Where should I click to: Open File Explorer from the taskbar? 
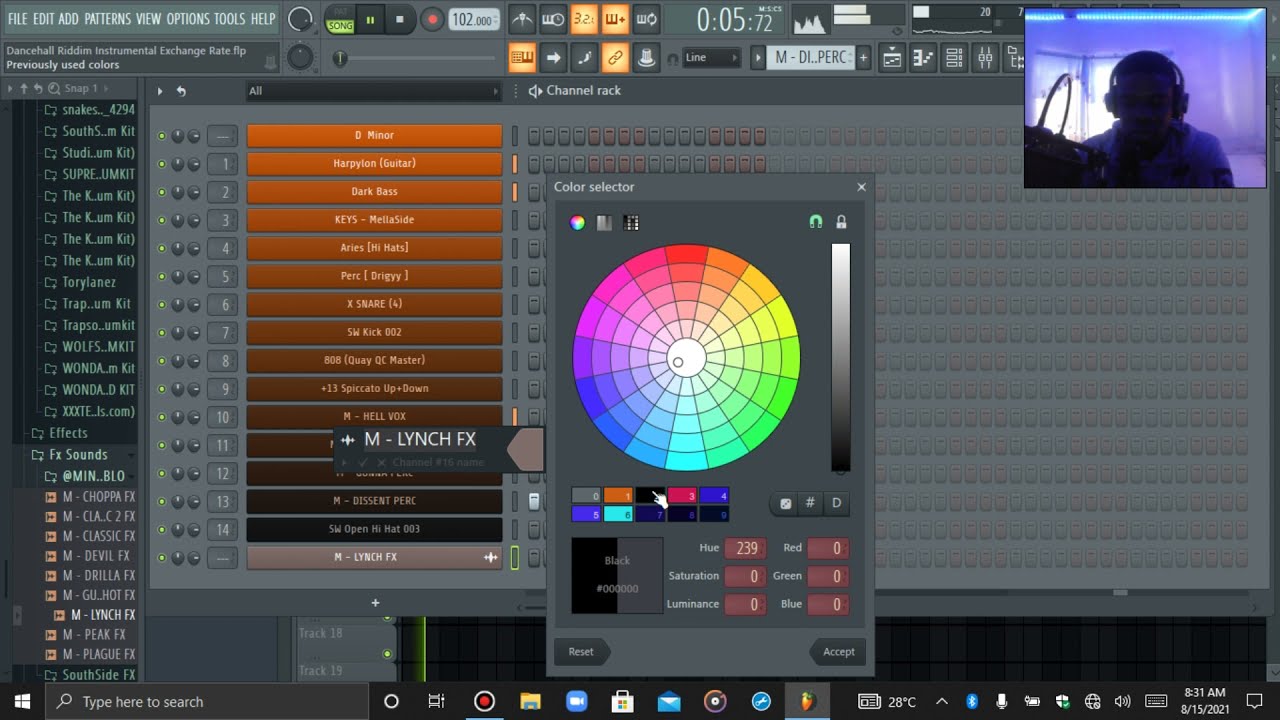point(530,701)
